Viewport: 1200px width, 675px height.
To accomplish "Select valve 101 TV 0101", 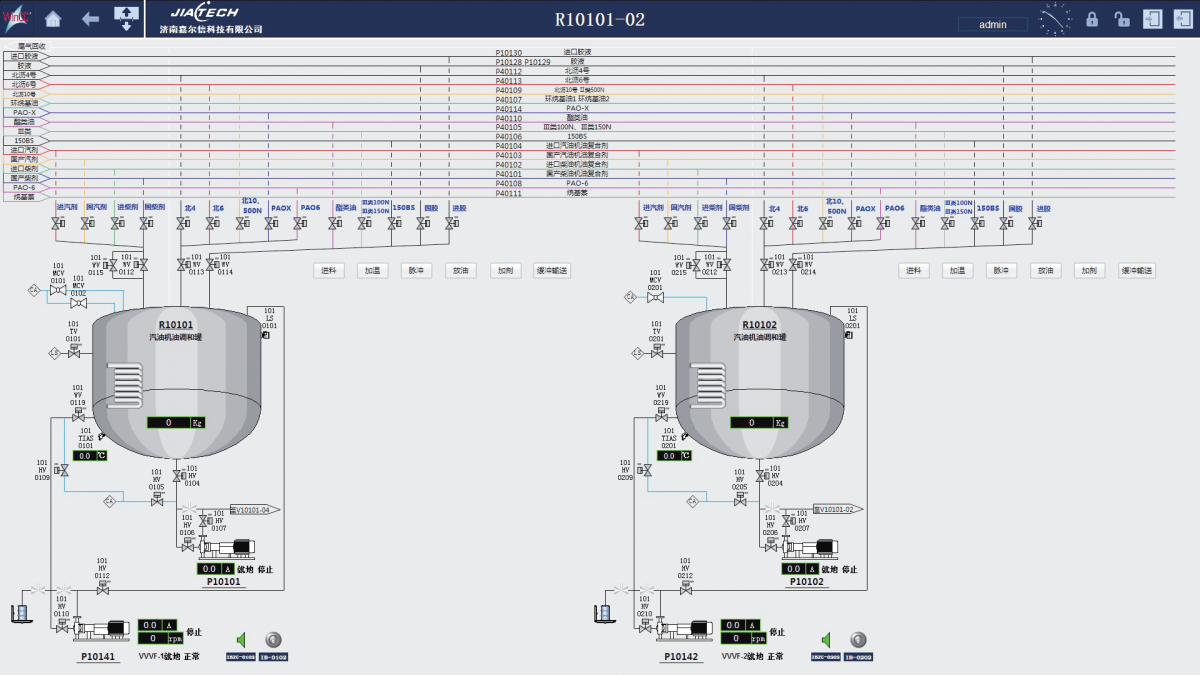I will [x=75, y=352].
